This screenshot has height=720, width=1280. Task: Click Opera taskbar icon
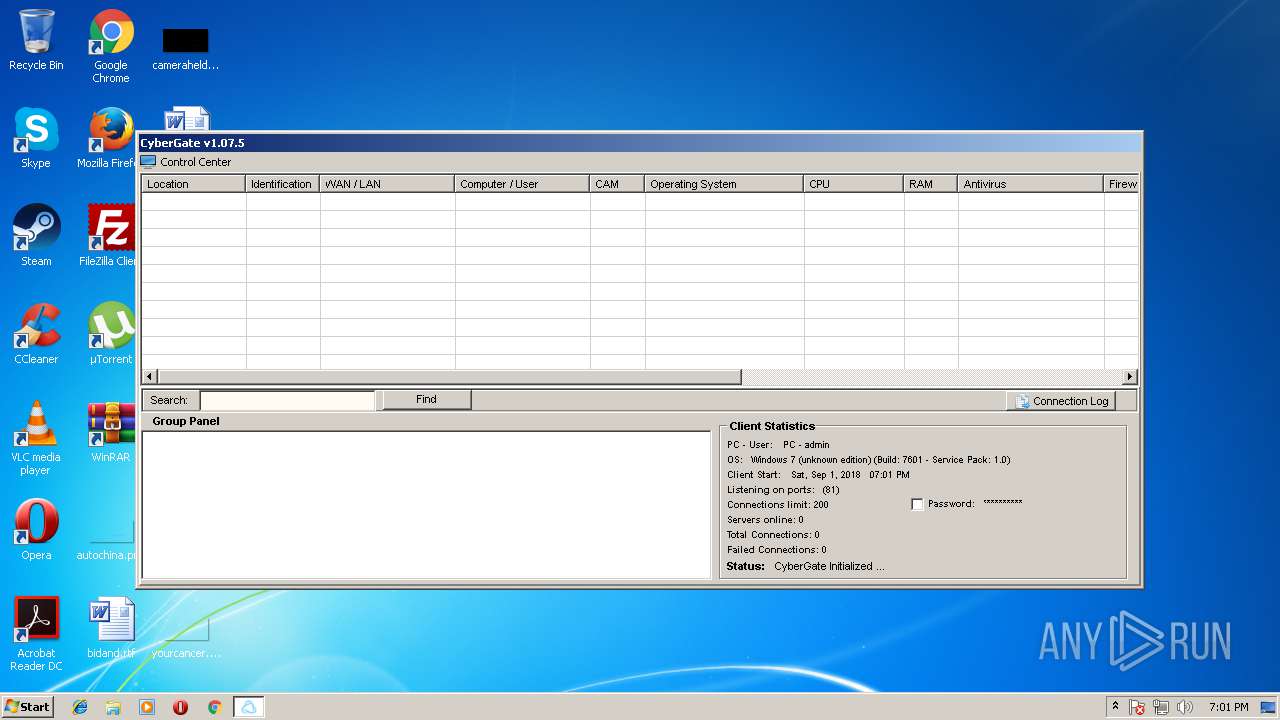[180, 707]
